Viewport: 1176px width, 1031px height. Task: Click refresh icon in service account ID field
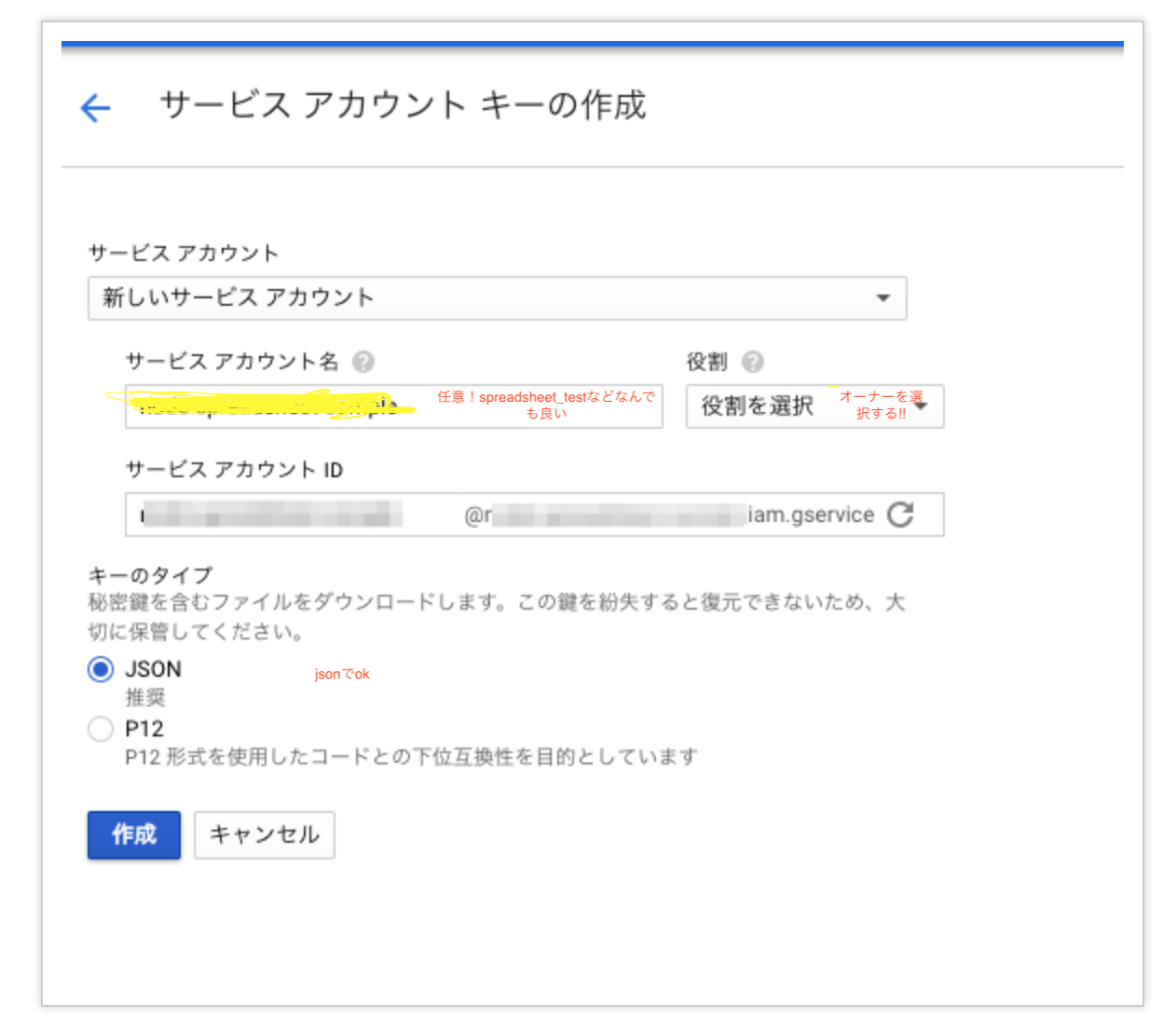coord(900,515)
